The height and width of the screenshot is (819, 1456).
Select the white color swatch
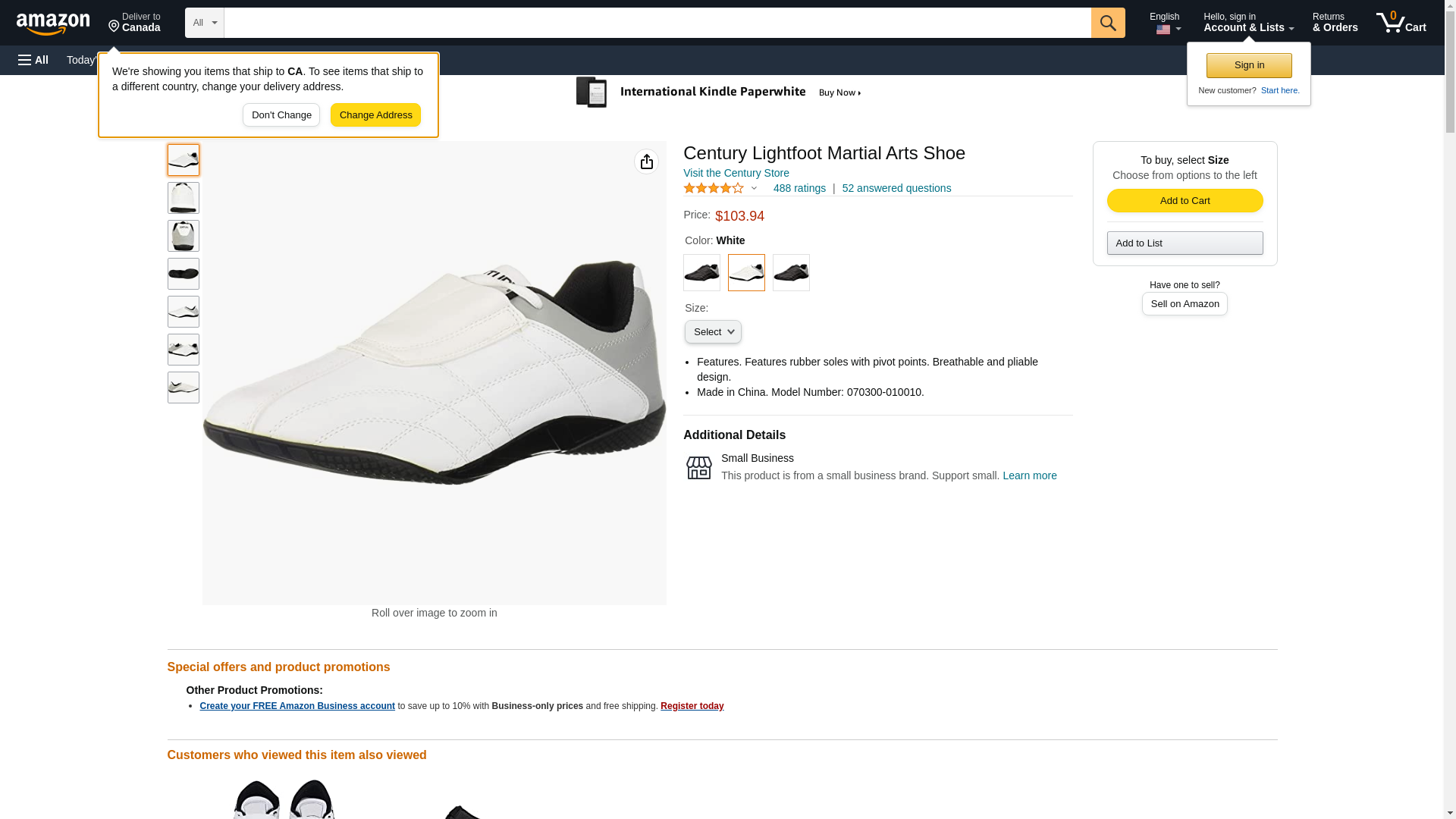(x=746, y=272)
